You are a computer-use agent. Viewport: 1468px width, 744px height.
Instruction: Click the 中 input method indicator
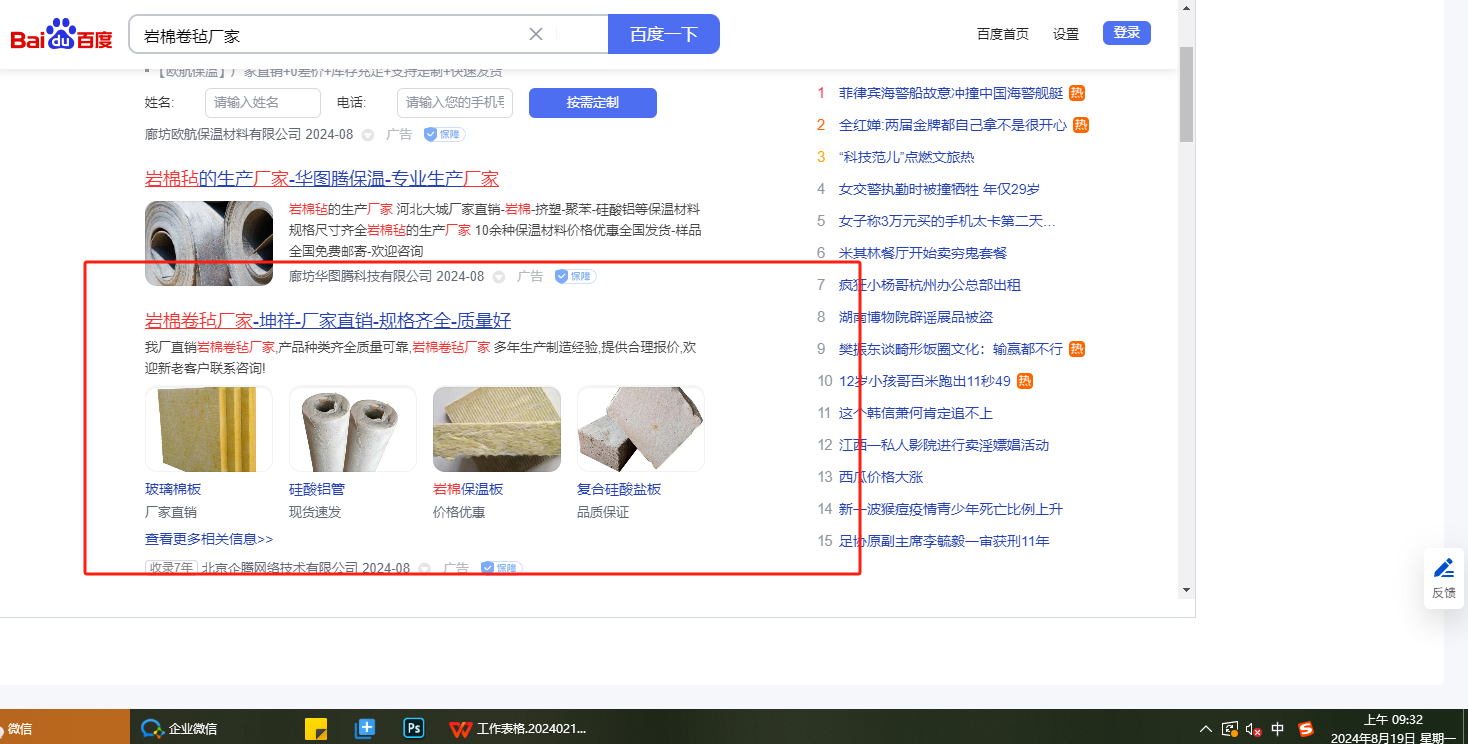point(1278,729)
